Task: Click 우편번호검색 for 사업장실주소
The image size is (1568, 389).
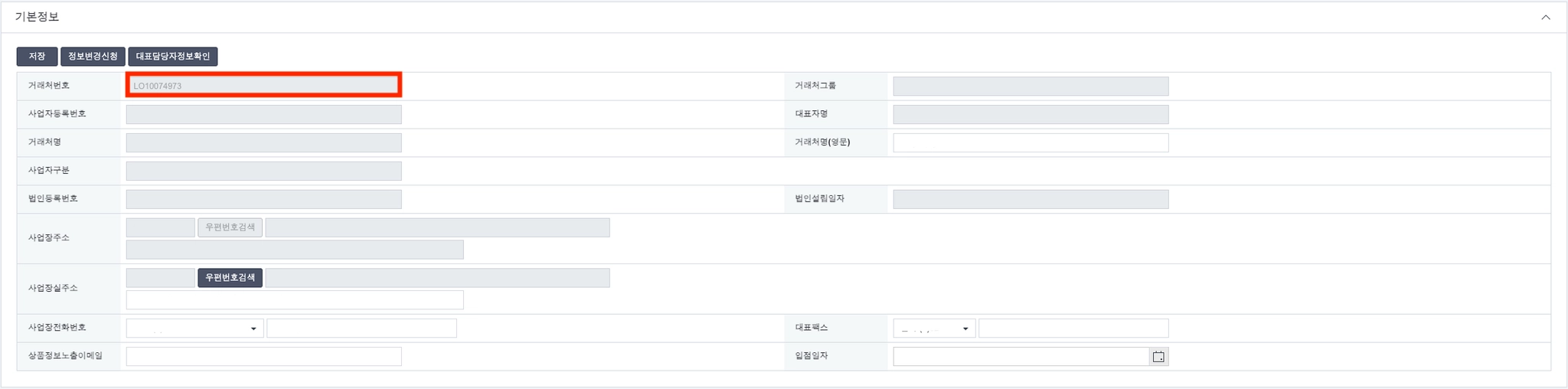Action: [x=230, y=278]
